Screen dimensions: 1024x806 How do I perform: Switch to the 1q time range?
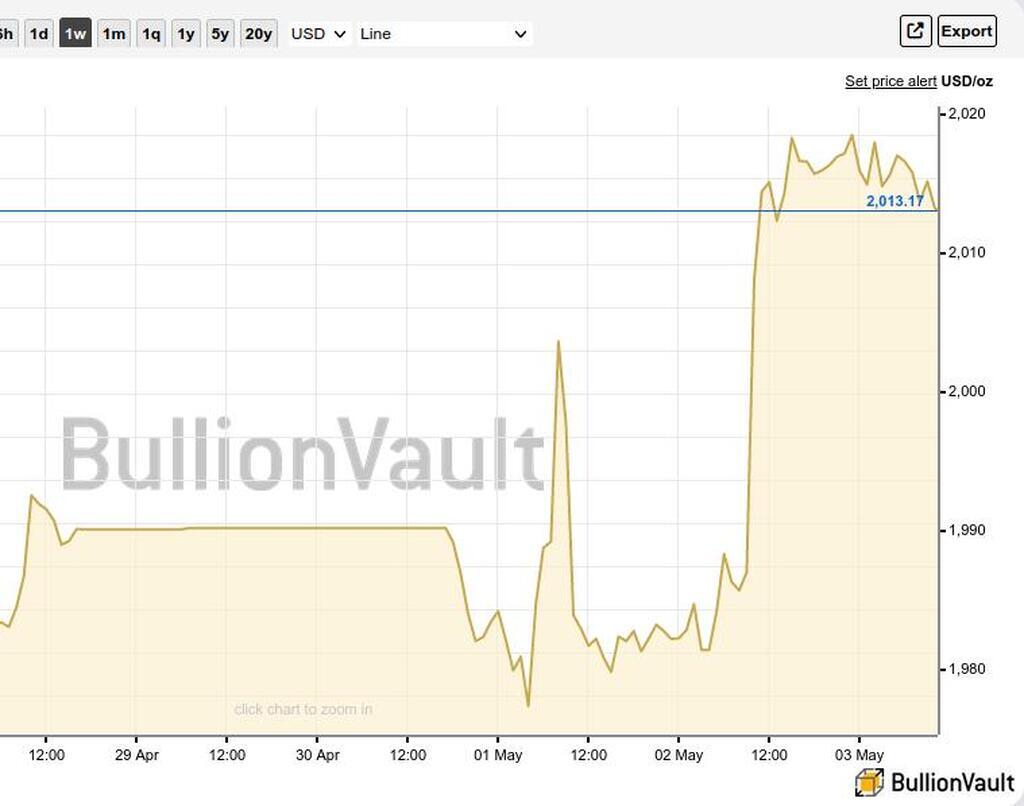tap(151, 33)
